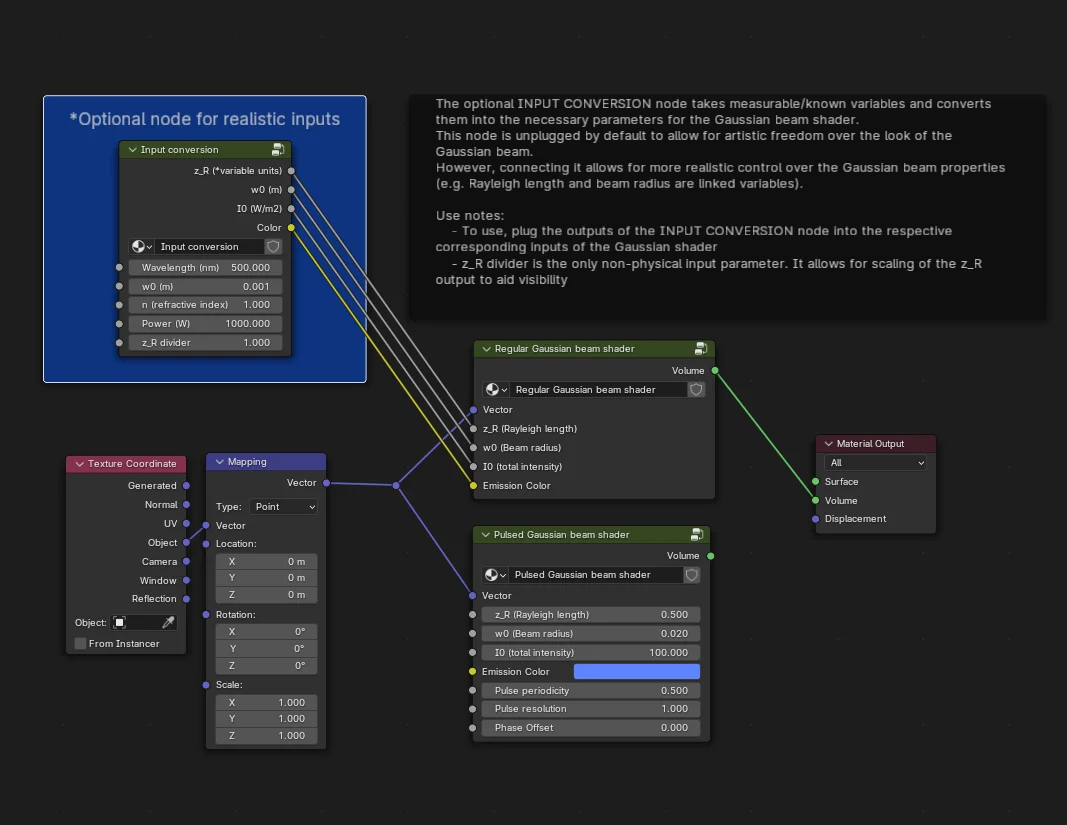
Task: Click the edit group icon on Input conversion header
Action: (x=277, y=148)
